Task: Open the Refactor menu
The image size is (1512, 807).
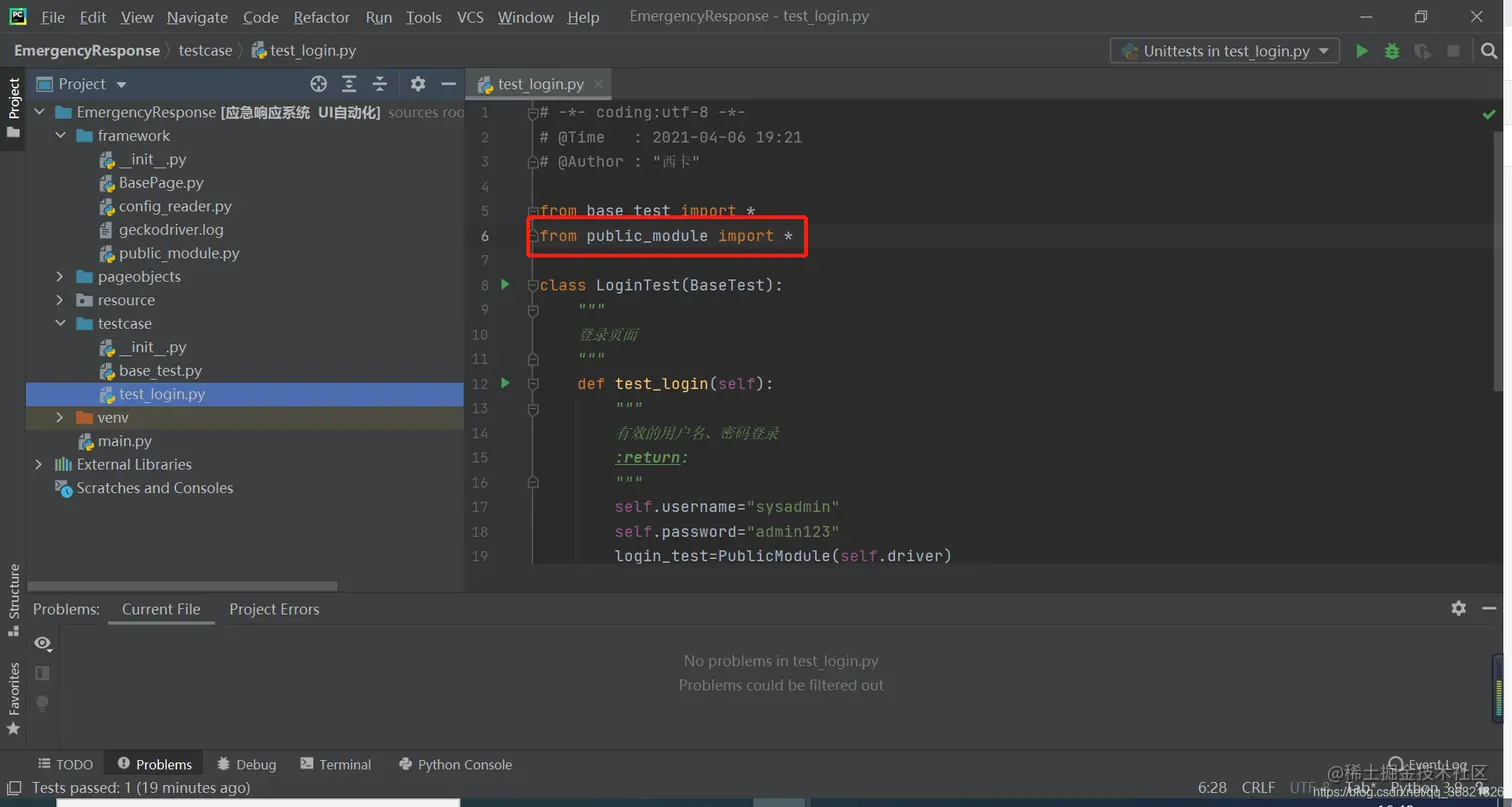Action: 322,17
